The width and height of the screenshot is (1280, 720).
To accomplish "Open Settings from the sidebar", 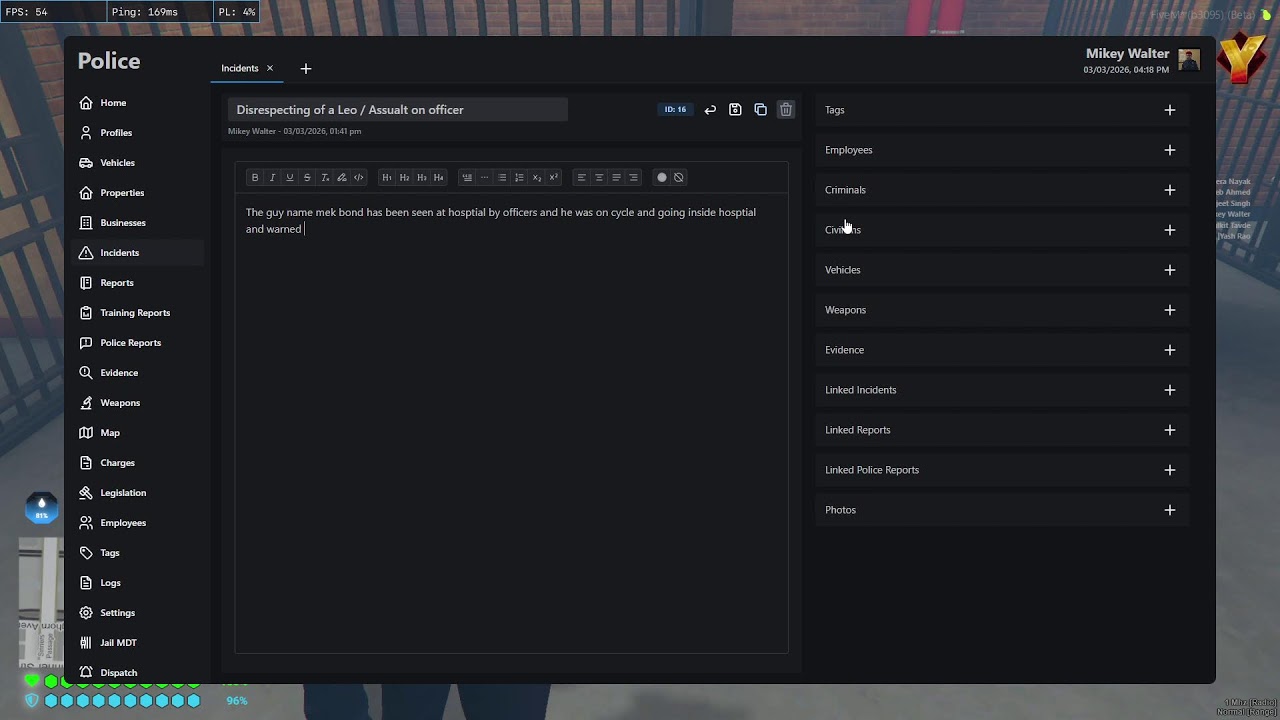I will coord(139,613).
